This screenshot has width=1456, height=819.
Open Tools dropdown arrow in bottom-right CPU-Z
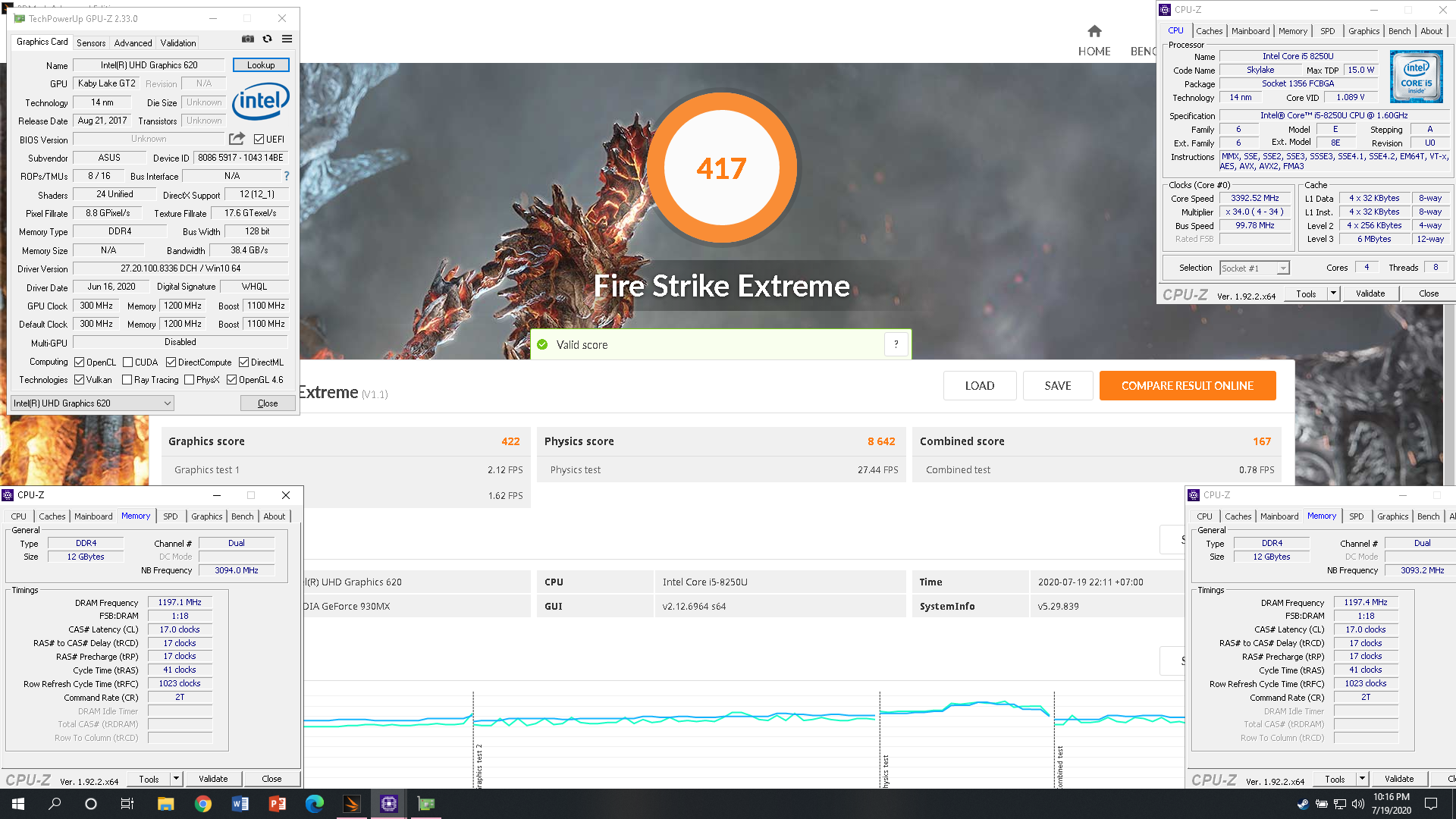(x=1362, y=779)
